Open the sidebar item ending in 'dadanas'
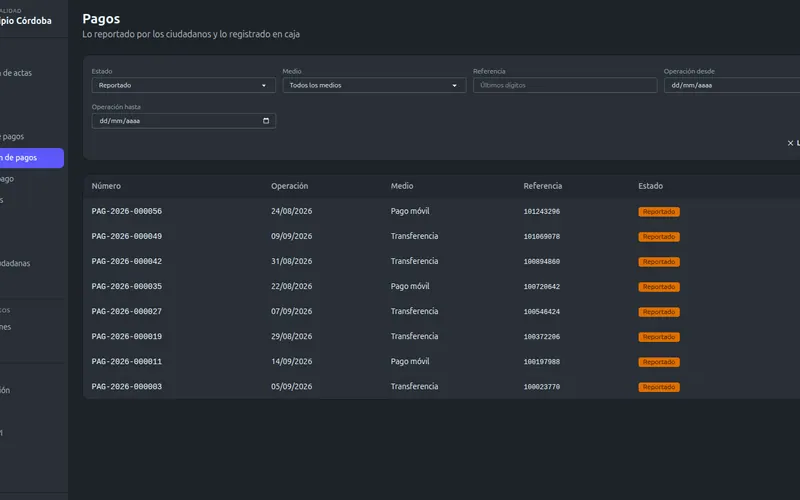Image resolution: width=800 pixels, height=500 pixels. [15, 263]
